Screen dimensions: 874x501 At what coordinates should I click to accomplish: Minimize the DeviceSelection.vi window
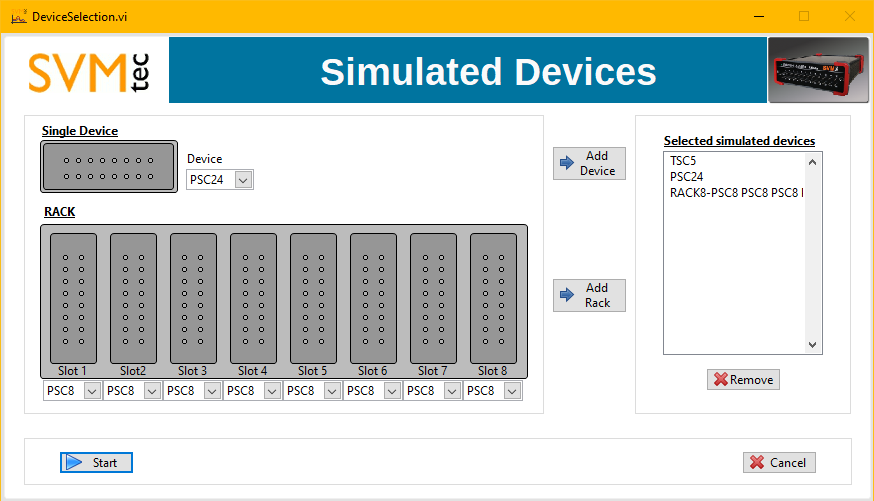tap(759, 16)
